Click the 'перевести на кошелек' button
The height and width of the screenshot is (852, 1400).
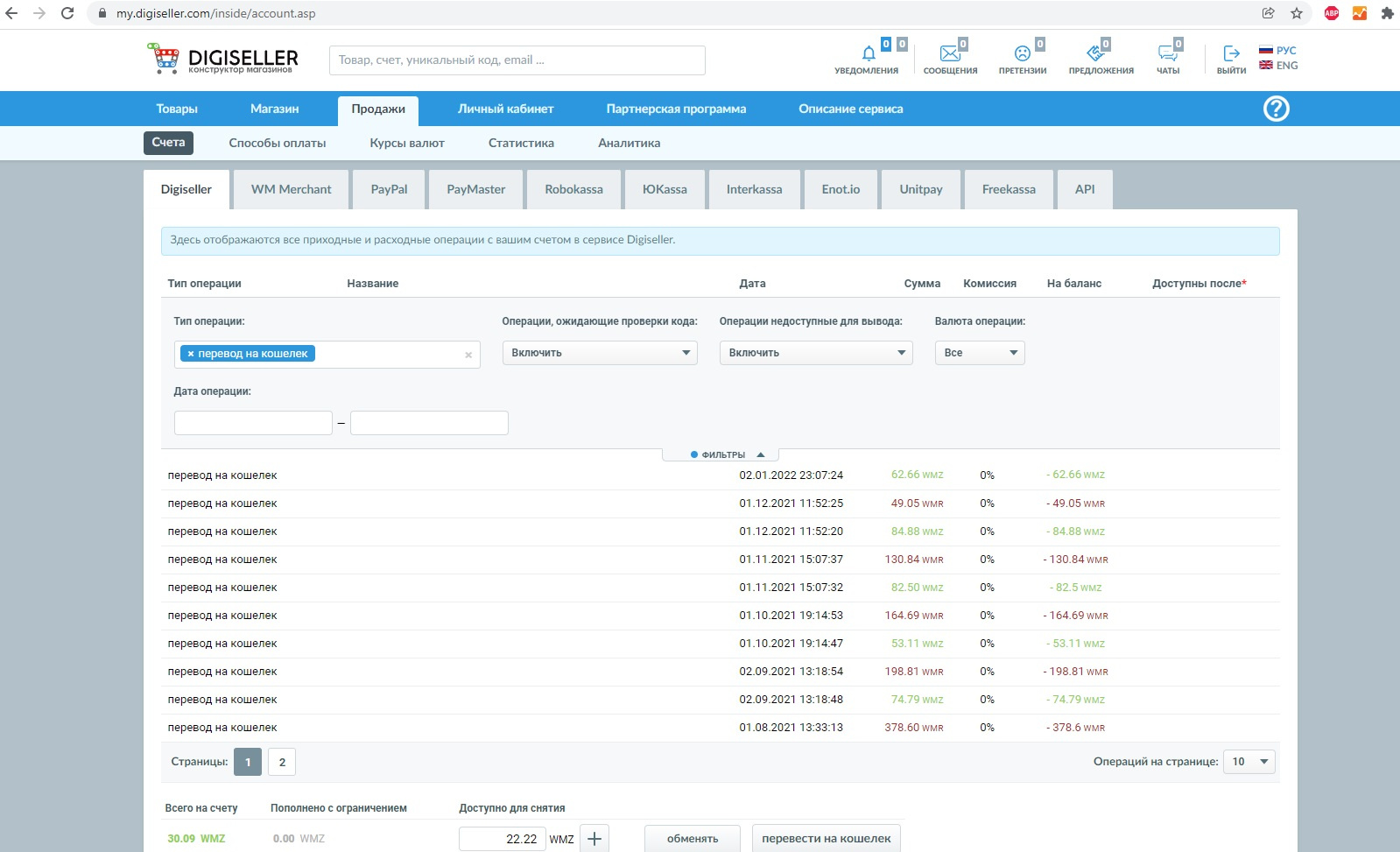click(x=826, y=838)
